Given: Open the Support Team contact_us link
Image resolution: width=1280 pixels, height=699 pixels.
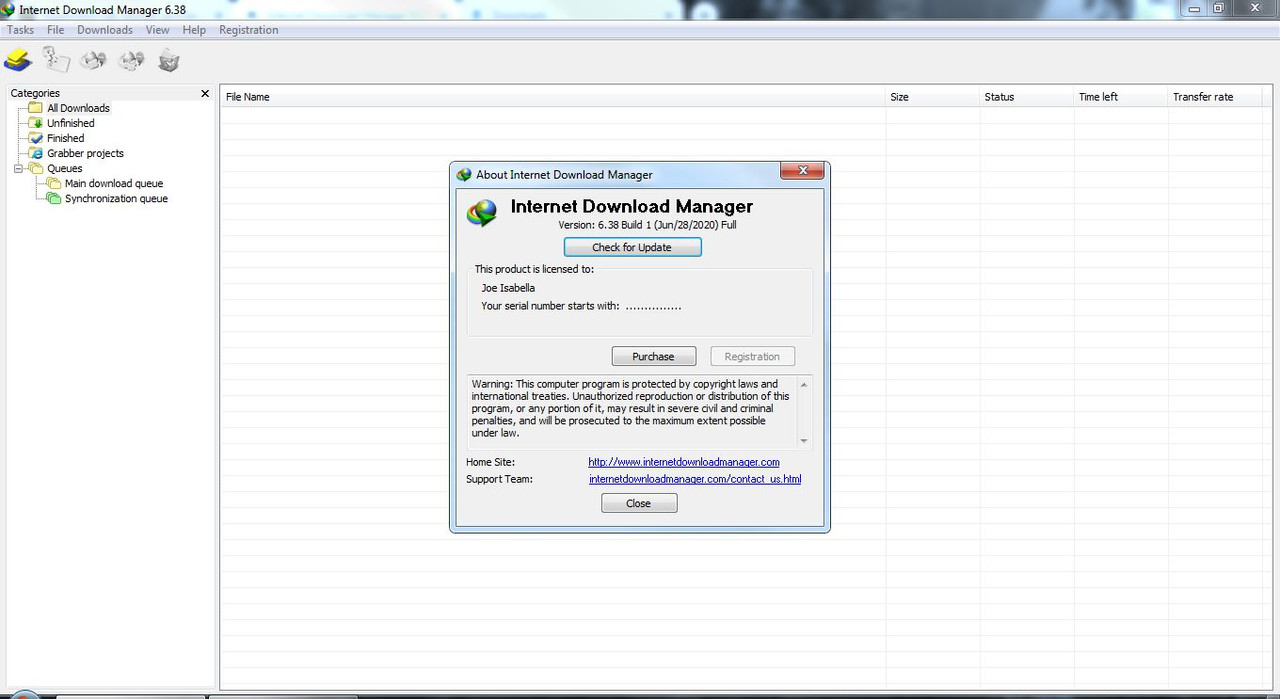Looking at the screenshot, I should pyautogui.click(x=695, y=479).
